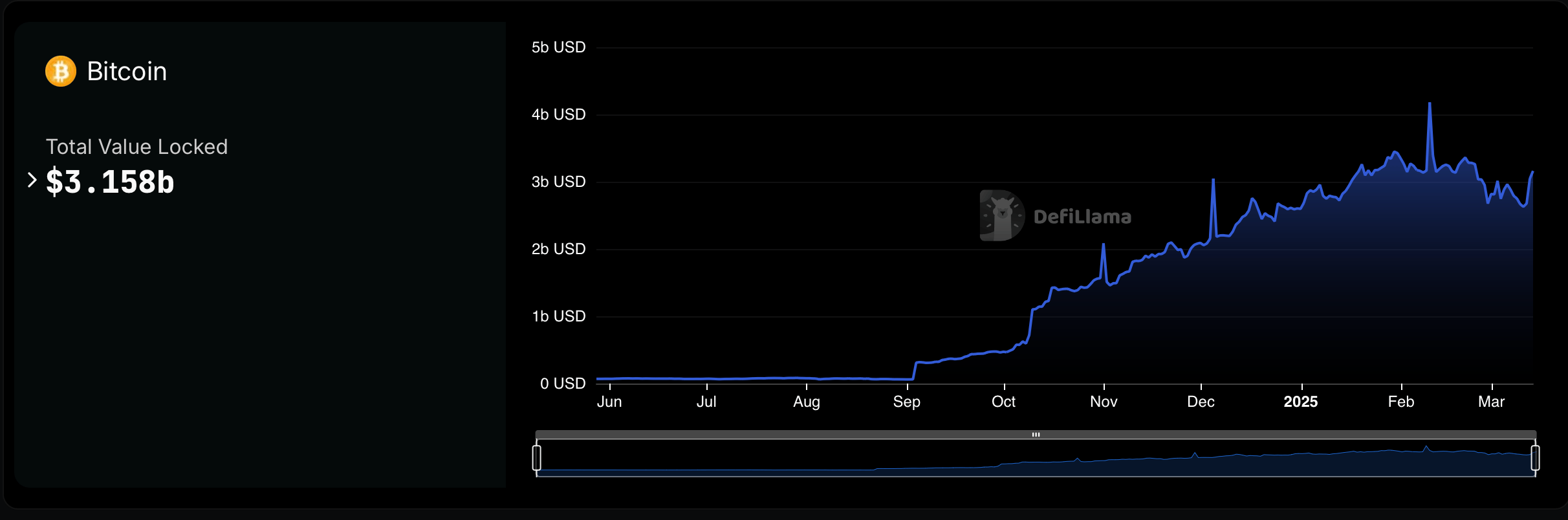The width and height of the screenshot is (1568, 520).
Task: Click the Feb label on the x-axis
Action: click(x=1401, y=402)
